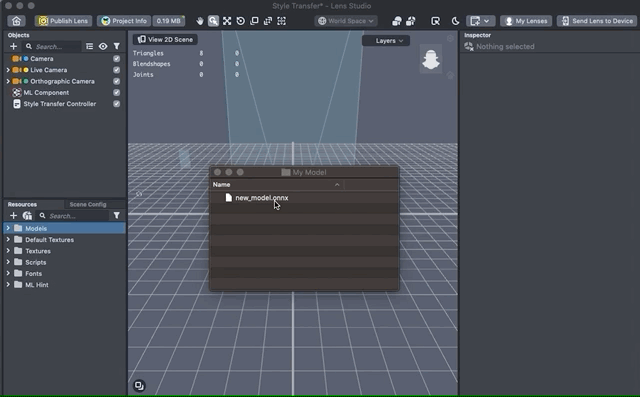Select the ML Component object

(x=46, y=93)
